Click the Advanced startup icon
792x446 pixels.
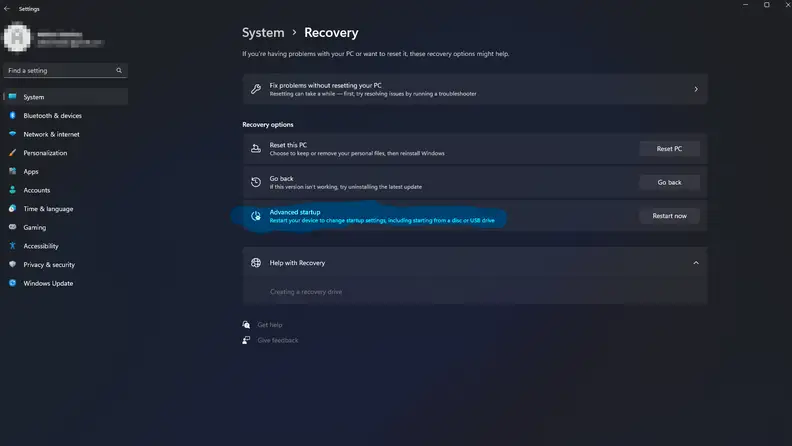click(x=256, y=216)
